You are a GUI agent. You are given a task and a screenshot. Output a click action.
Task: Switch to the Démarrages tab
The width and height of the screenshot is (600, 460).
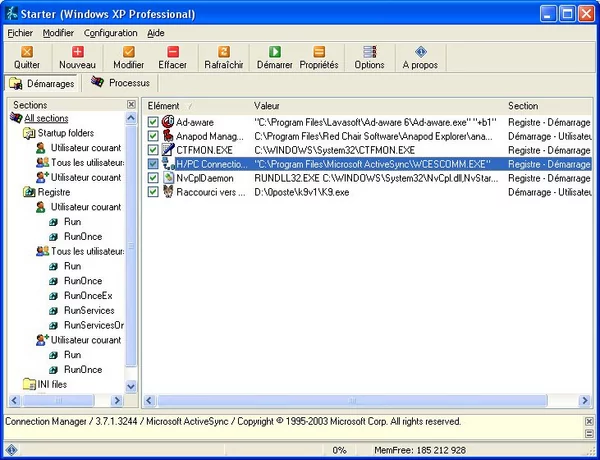click(41, 83)
